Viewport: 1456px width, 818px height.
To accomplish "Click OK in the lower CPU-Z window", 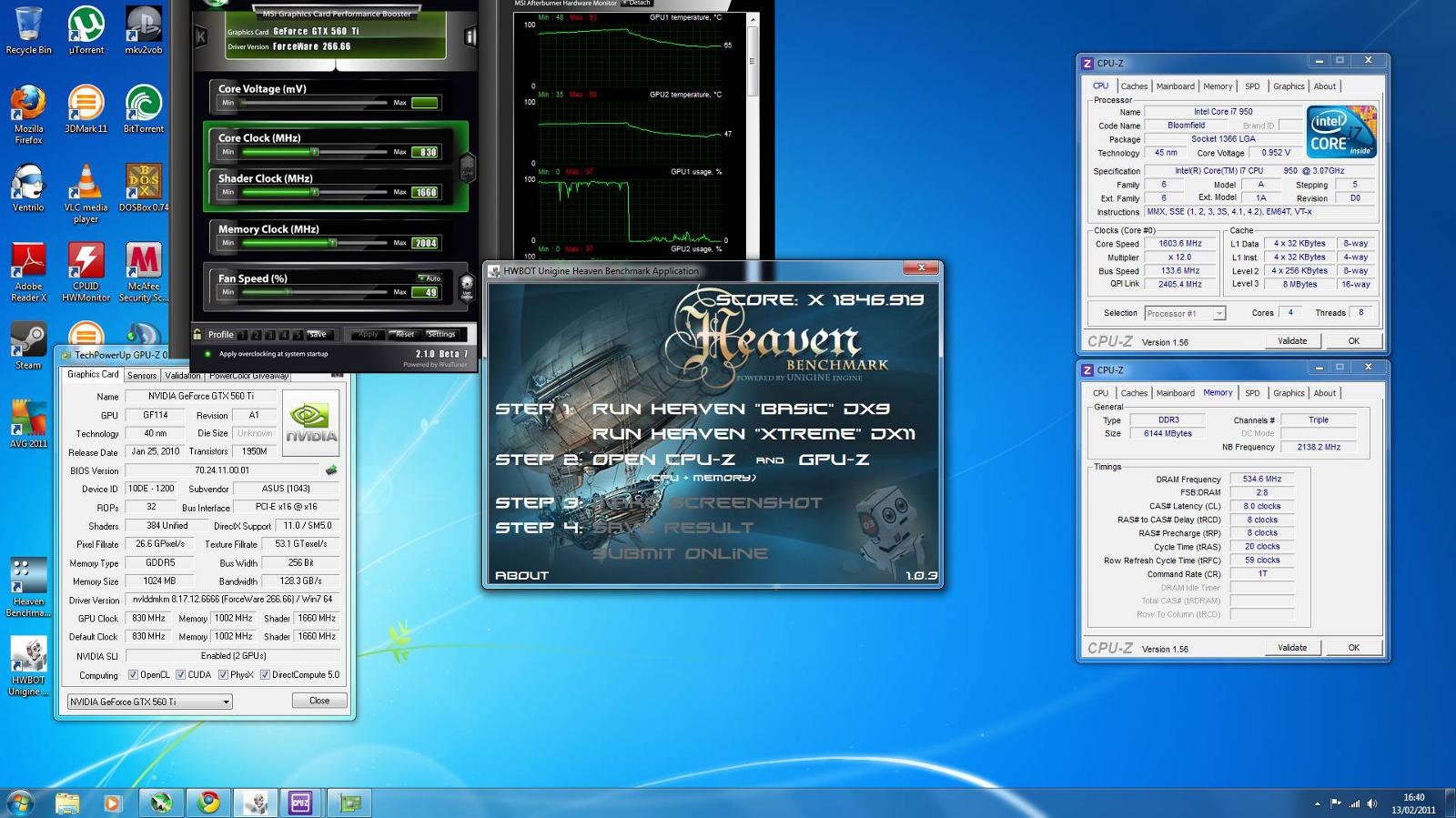I will point(1353,648).
